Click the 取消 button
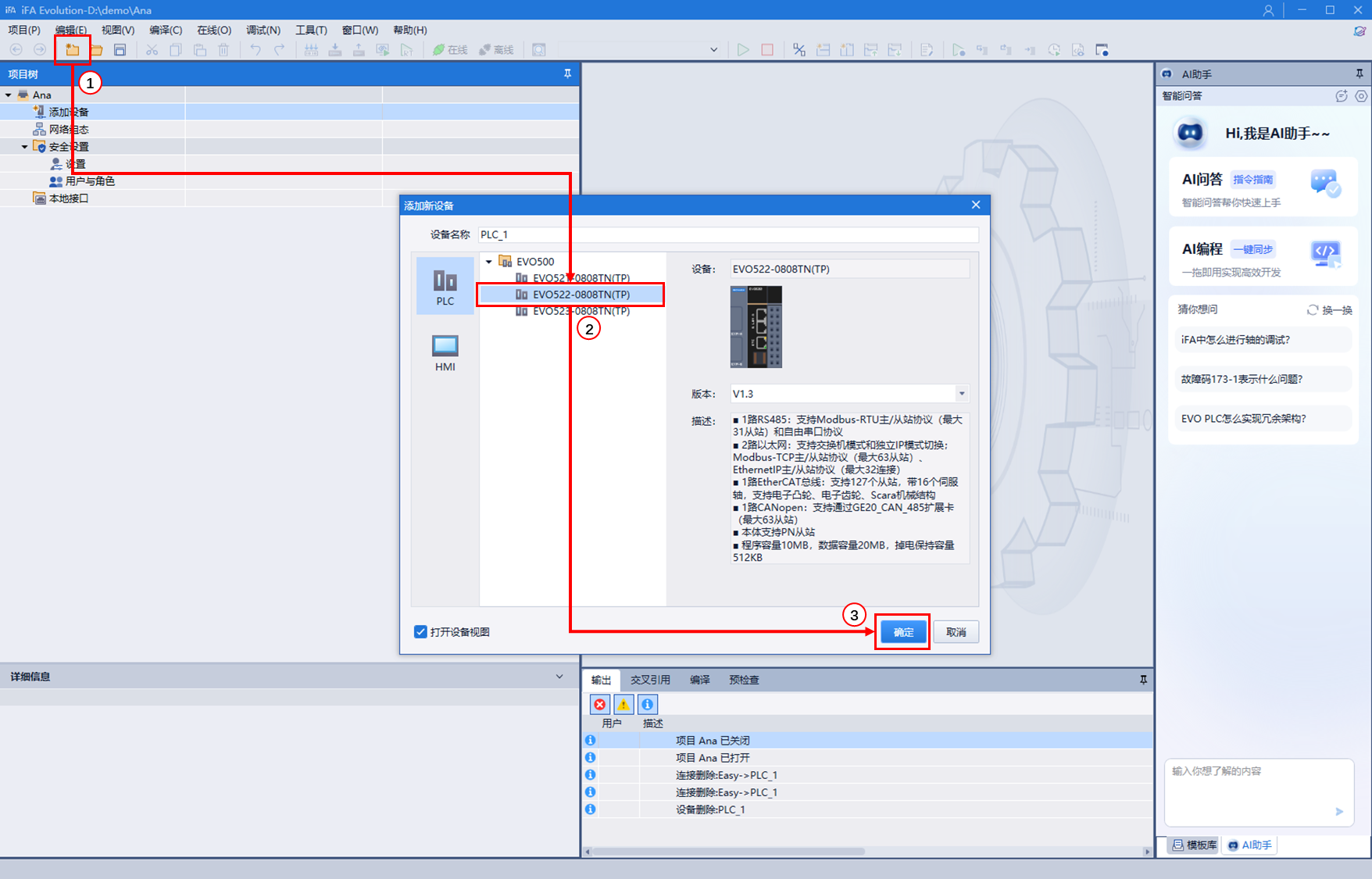The height and width of the screenshot is (879, 1372). pos(956,632)
